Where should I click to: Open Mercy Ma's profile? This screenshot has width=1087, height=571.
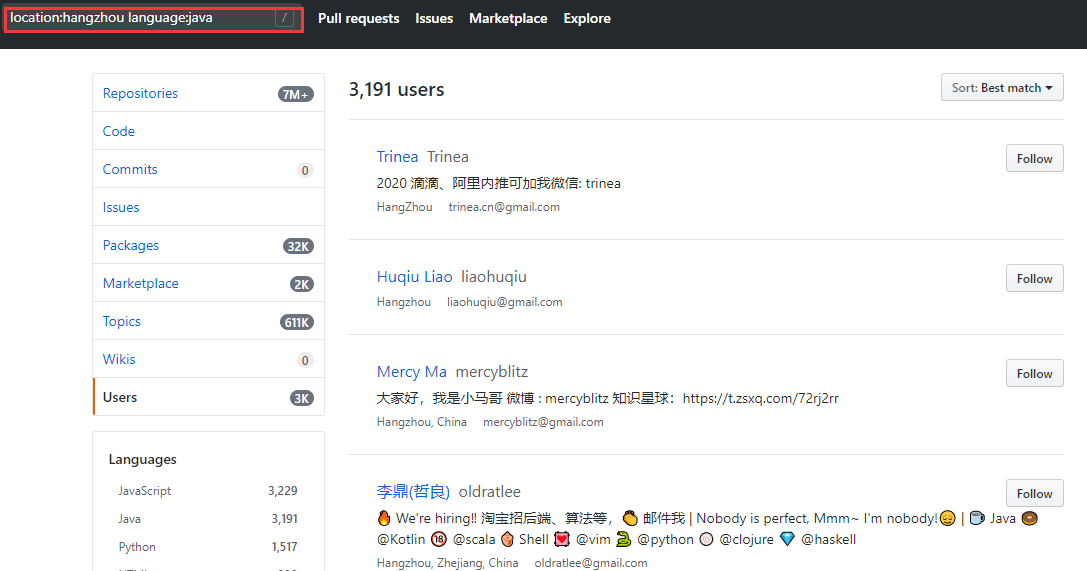coord(412,371)
